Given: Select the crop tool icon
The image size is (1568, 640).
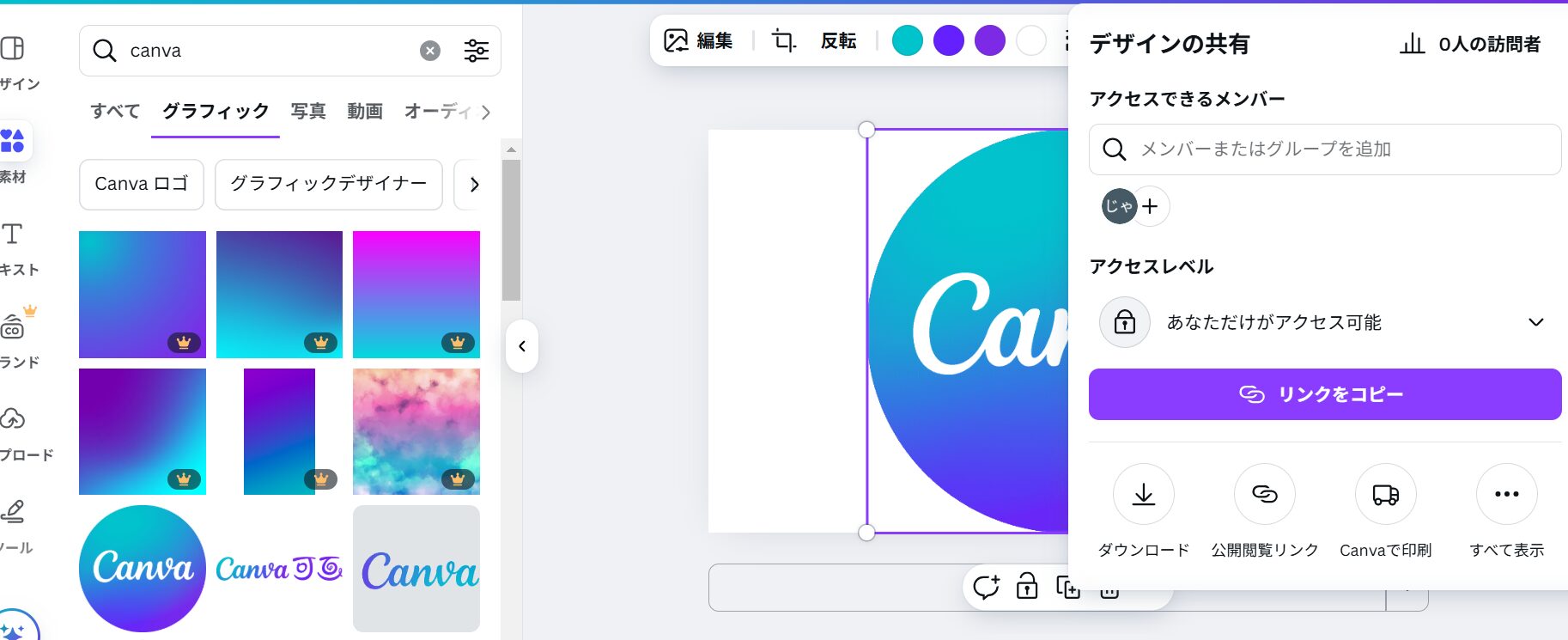Looking at the screenshot, I should coord(783,40).
